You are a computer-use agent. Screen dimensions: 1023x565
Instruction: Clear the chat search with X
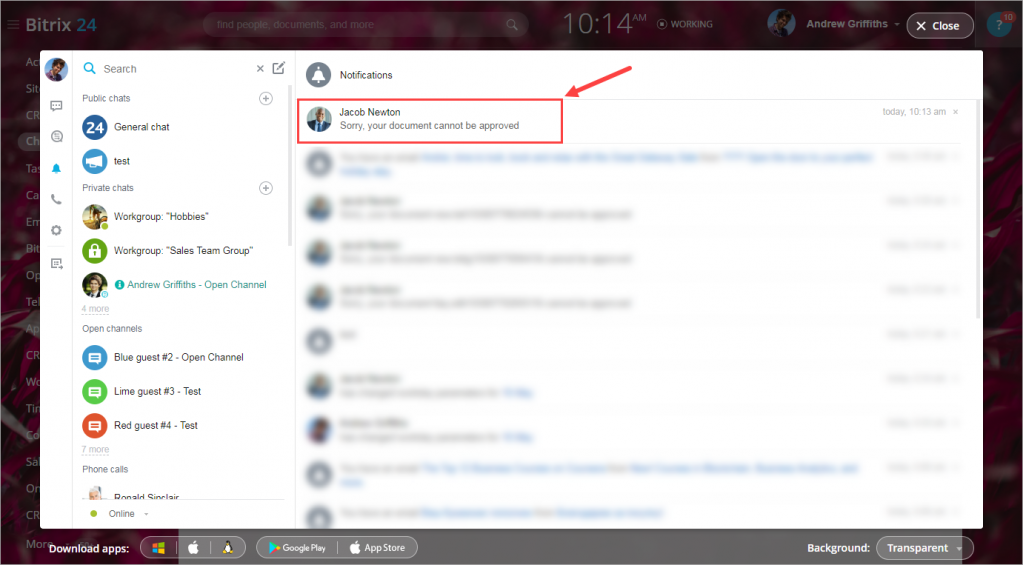click(260, 69)
